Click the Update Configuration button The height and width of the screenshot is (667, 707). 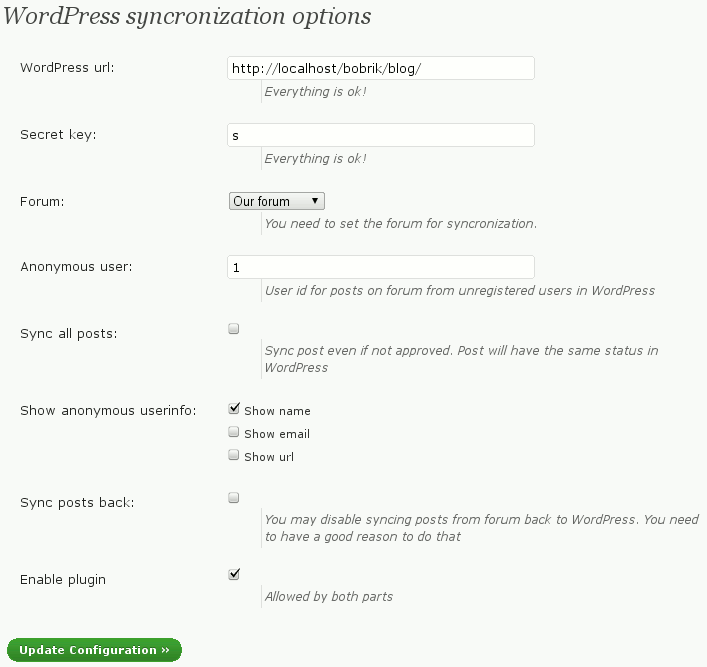point(94,650)
